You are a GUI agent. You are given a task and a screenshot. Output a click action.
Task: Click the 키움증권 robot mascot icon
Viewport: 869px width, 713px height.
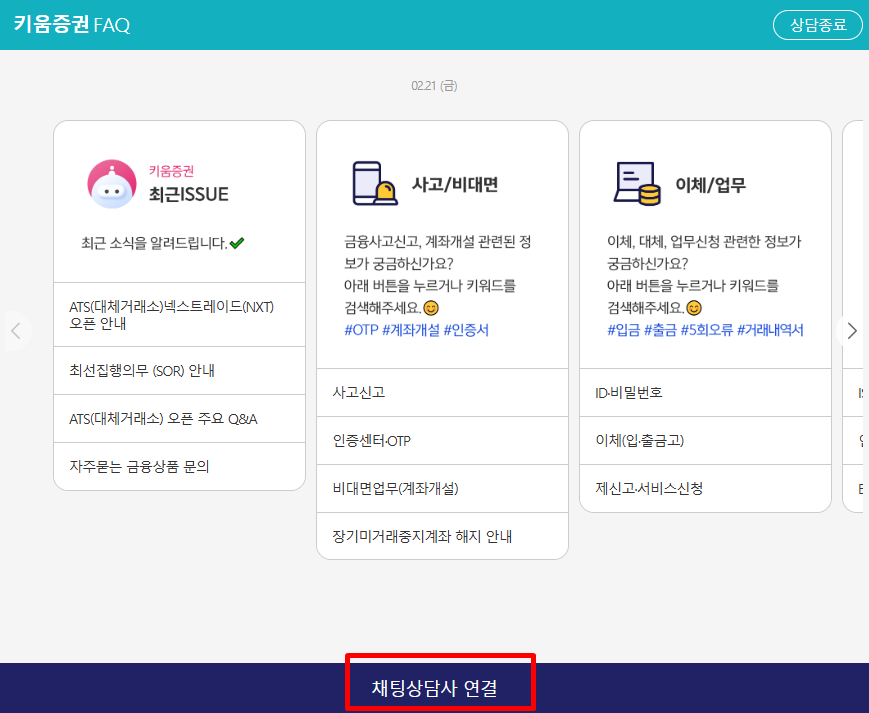pos(112,184)
